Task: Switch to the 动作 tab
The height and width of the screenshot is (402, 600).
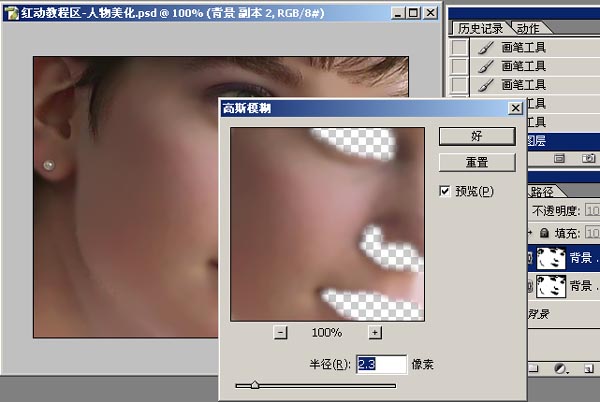Action: [x=529, y=27]
